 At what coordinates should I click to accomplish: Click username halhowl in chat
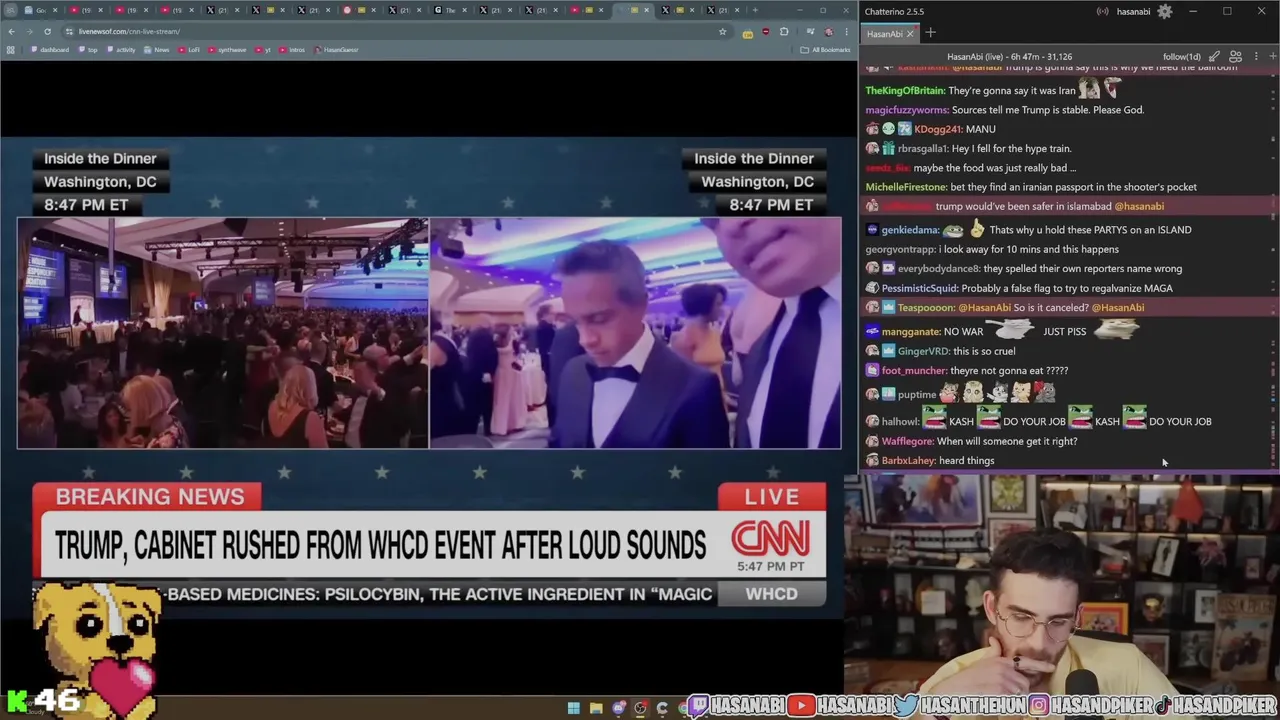900,422
